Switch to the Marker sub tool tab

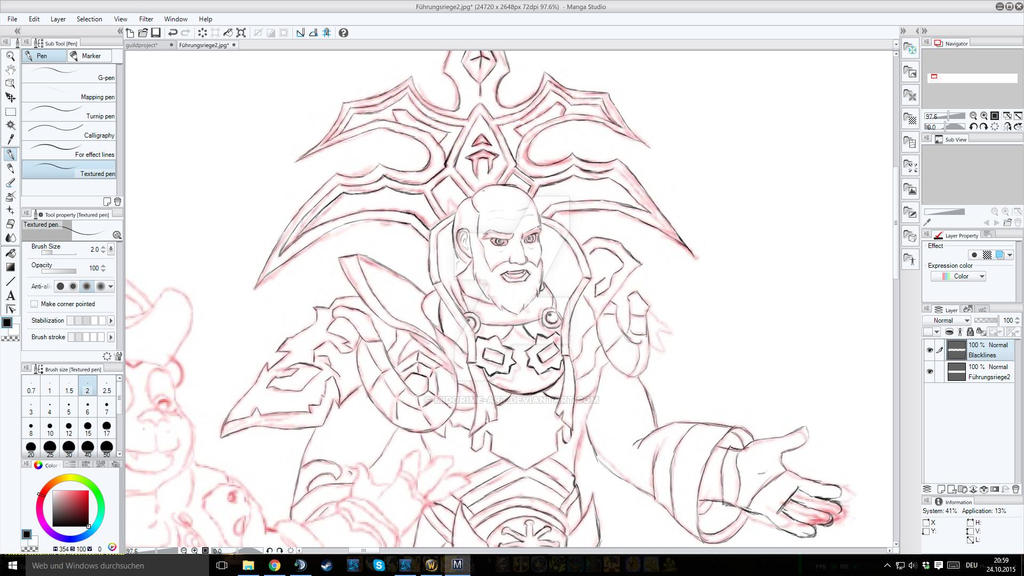pyautogui.click(x=90, y=56)
